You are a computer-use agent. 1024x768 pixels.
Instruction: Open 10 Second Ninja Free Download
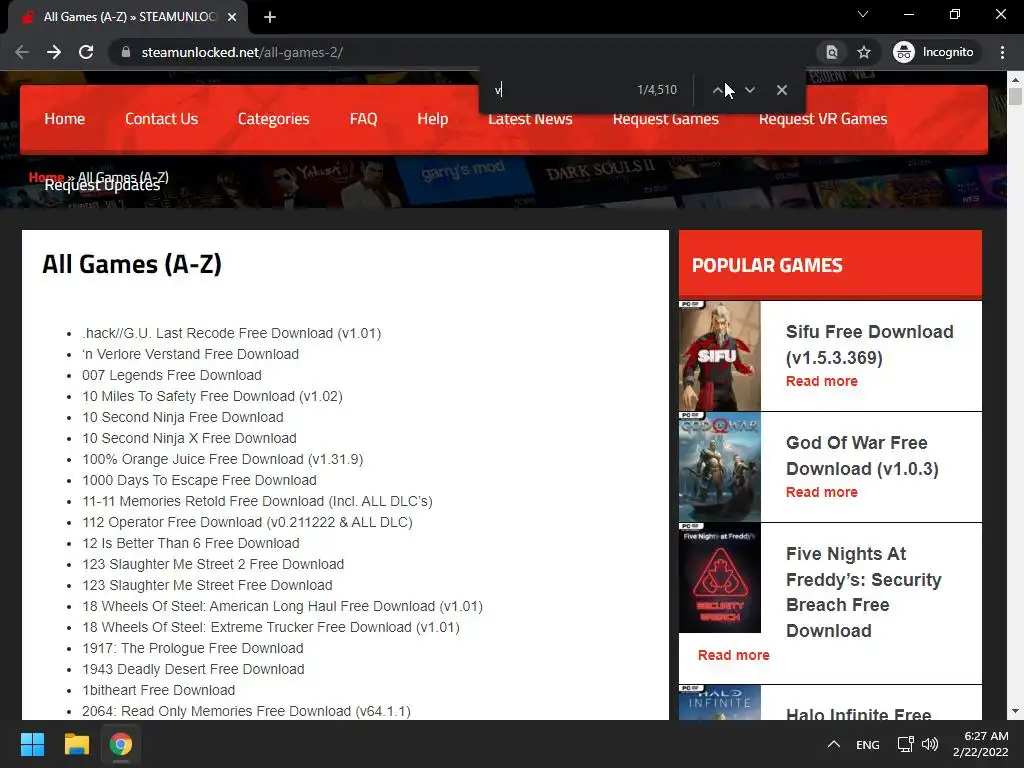(x=183, y=417)
